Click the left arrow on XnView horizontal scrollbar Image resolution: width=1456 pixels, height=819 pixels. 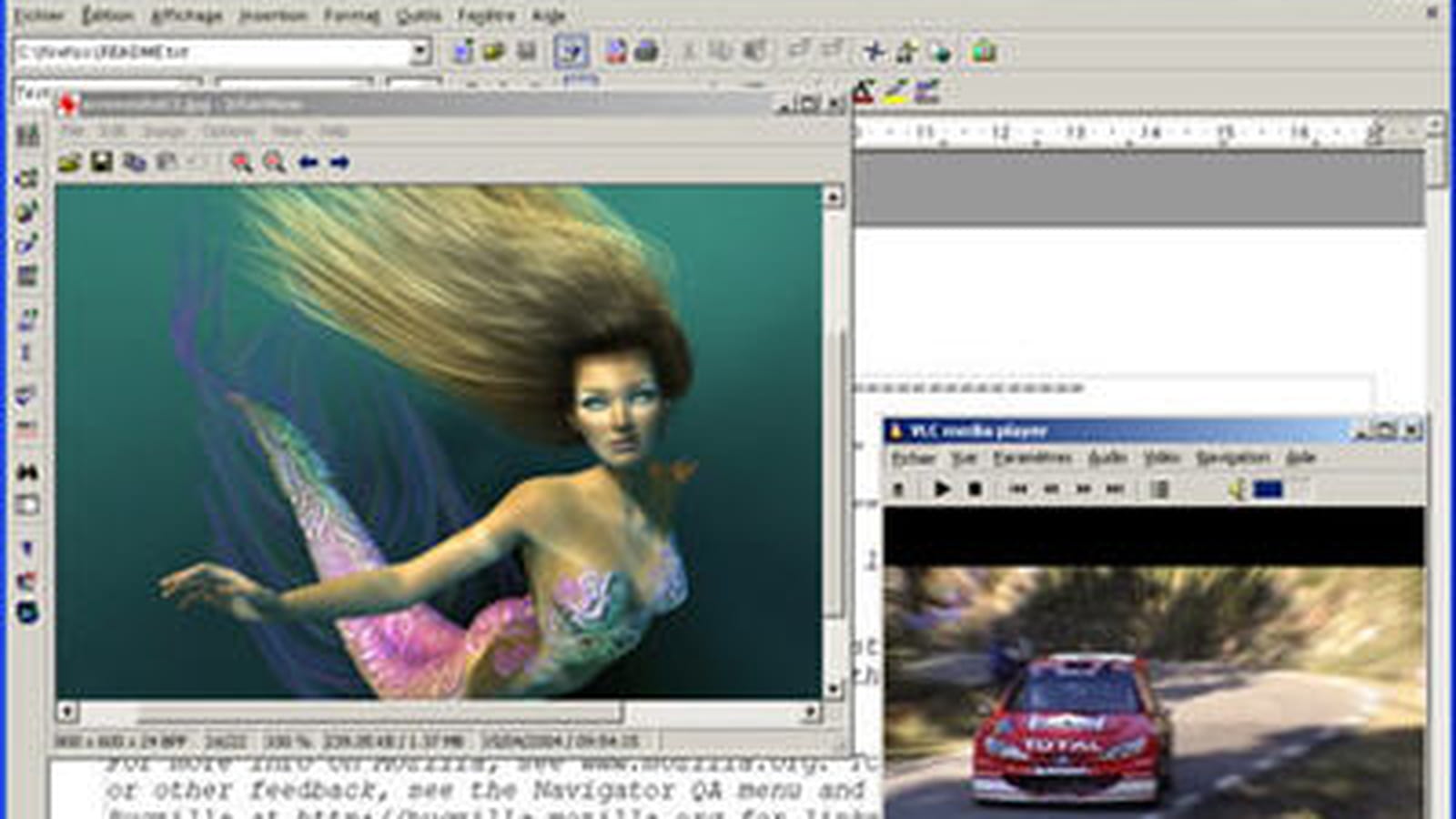67,711
